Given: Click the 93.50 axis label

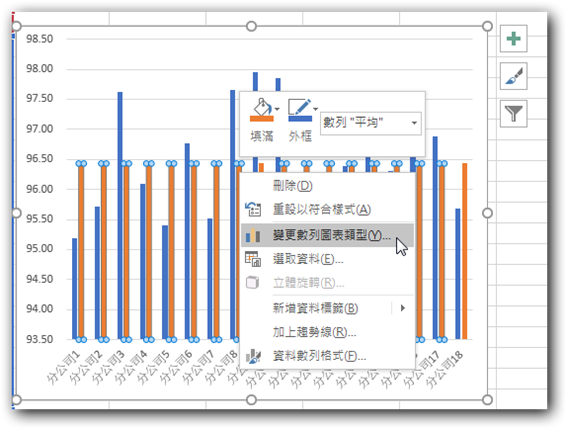Looking at the screenshot, I should (x=40, y=339).
